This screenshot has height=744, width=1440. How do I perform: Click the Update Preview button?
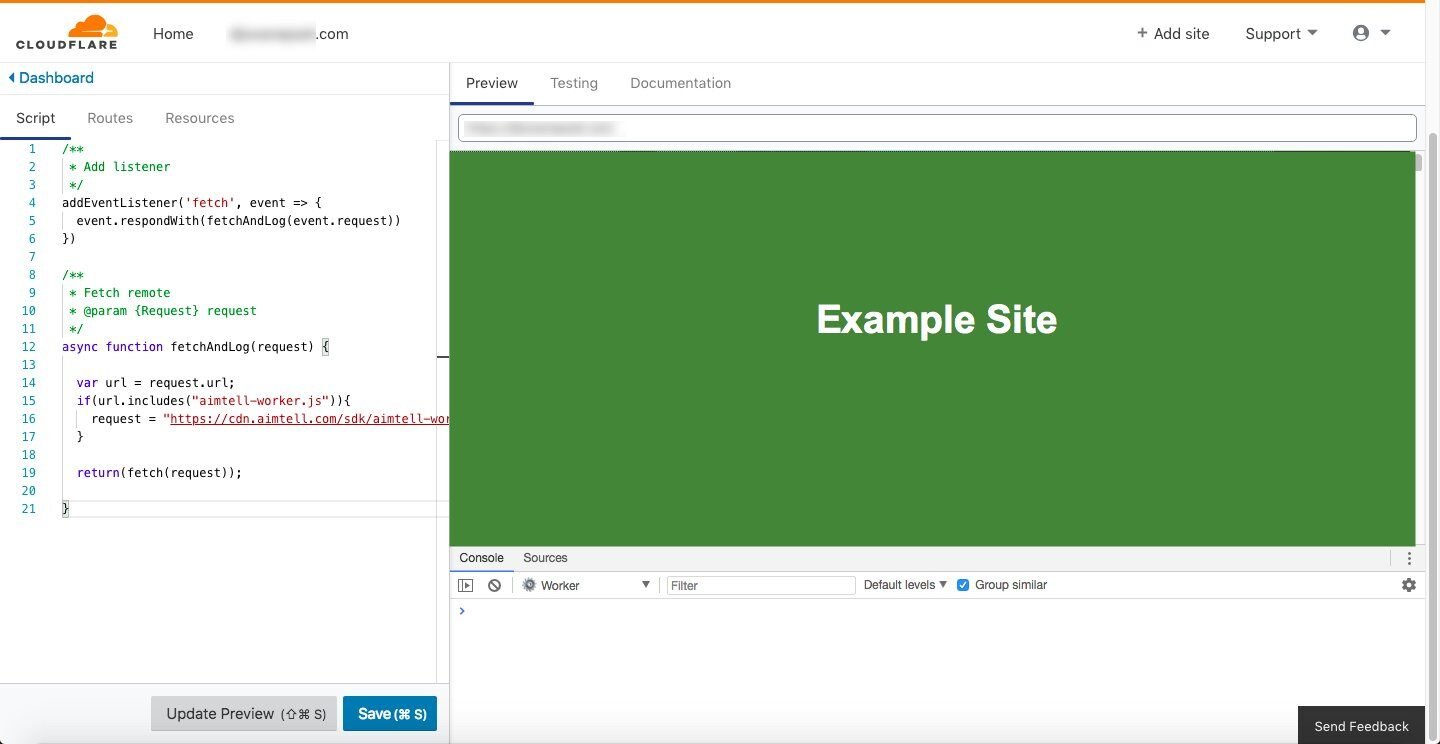coord(244,714)
